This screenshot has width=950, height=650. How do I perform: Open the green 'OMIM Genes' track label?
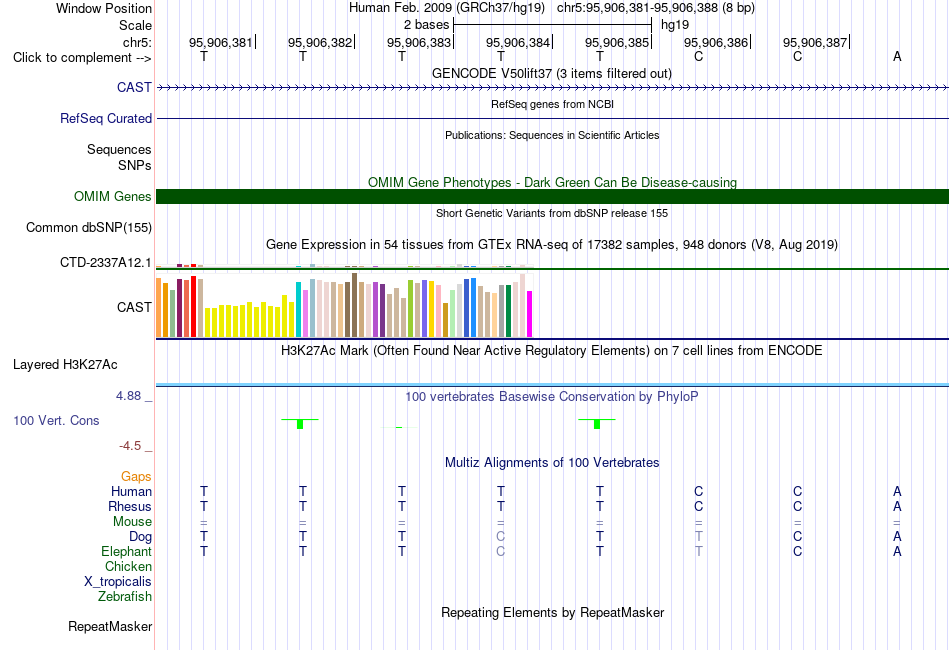click(112, 196)
